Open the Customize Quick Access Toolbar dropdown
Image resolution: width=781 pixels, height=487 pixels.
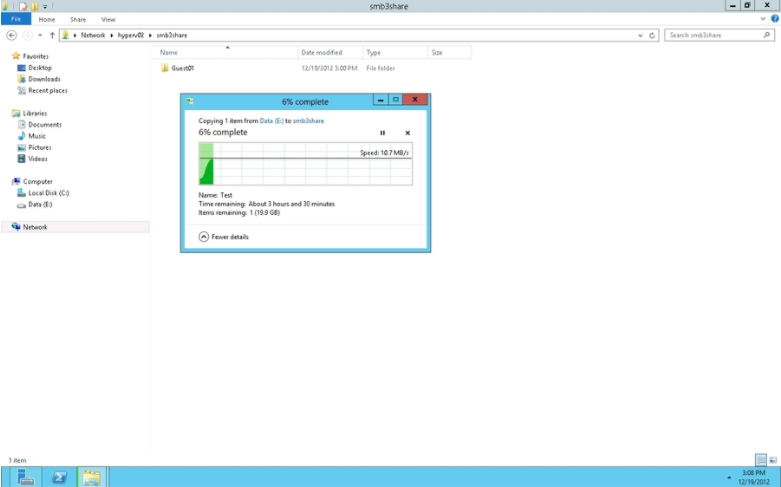(45, 6)
